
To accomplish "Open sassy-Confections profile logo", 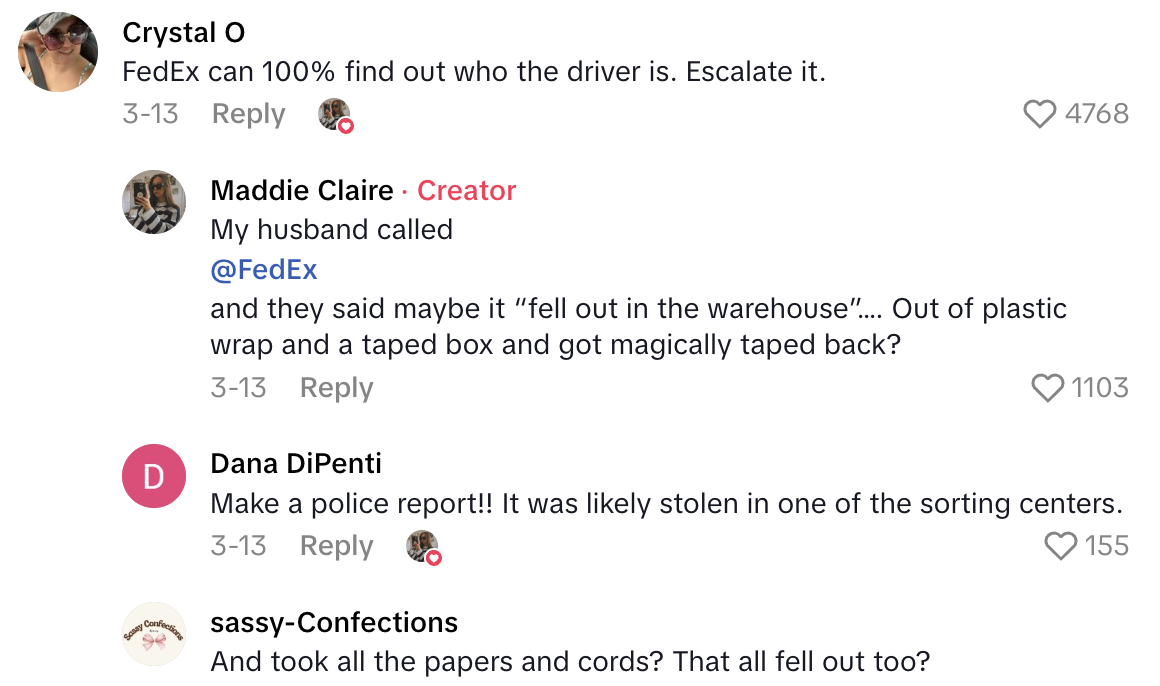I will [x=154, y=635].
